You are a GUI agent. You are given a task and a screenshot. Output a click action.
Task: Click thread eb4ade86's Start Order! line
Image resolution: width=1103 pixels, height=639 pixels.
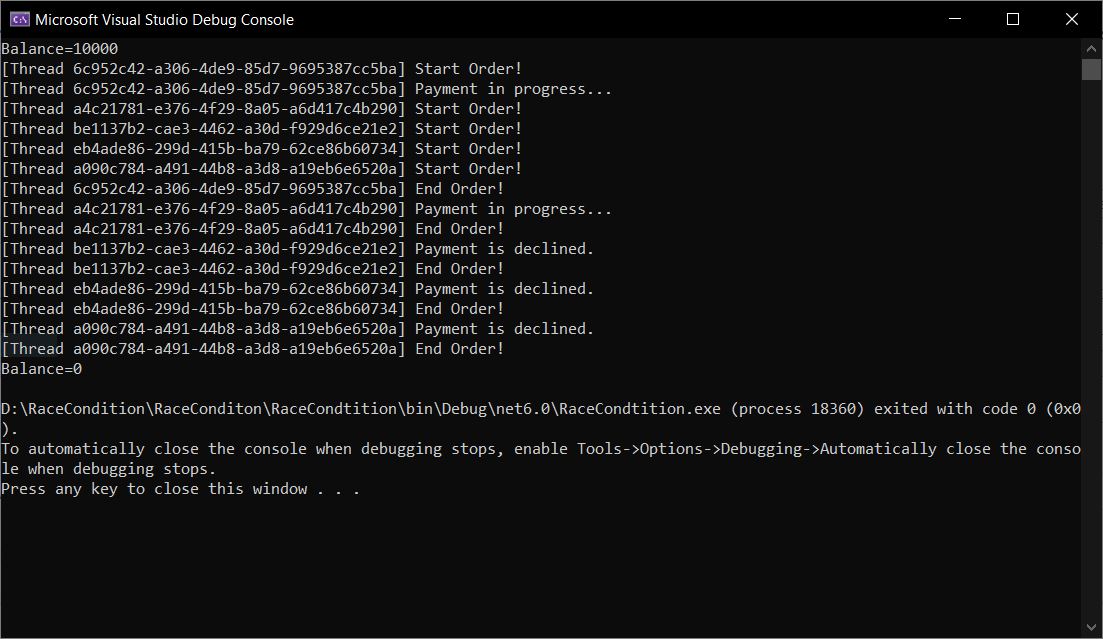point(262,149)
